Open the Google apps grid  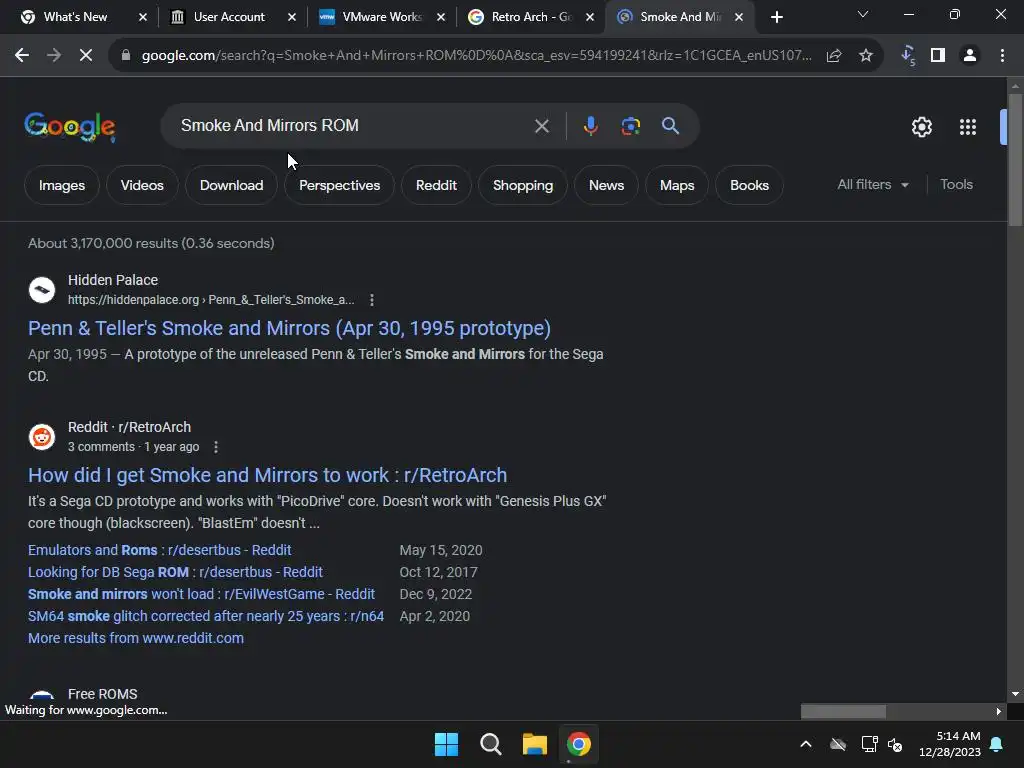point(968,127)
